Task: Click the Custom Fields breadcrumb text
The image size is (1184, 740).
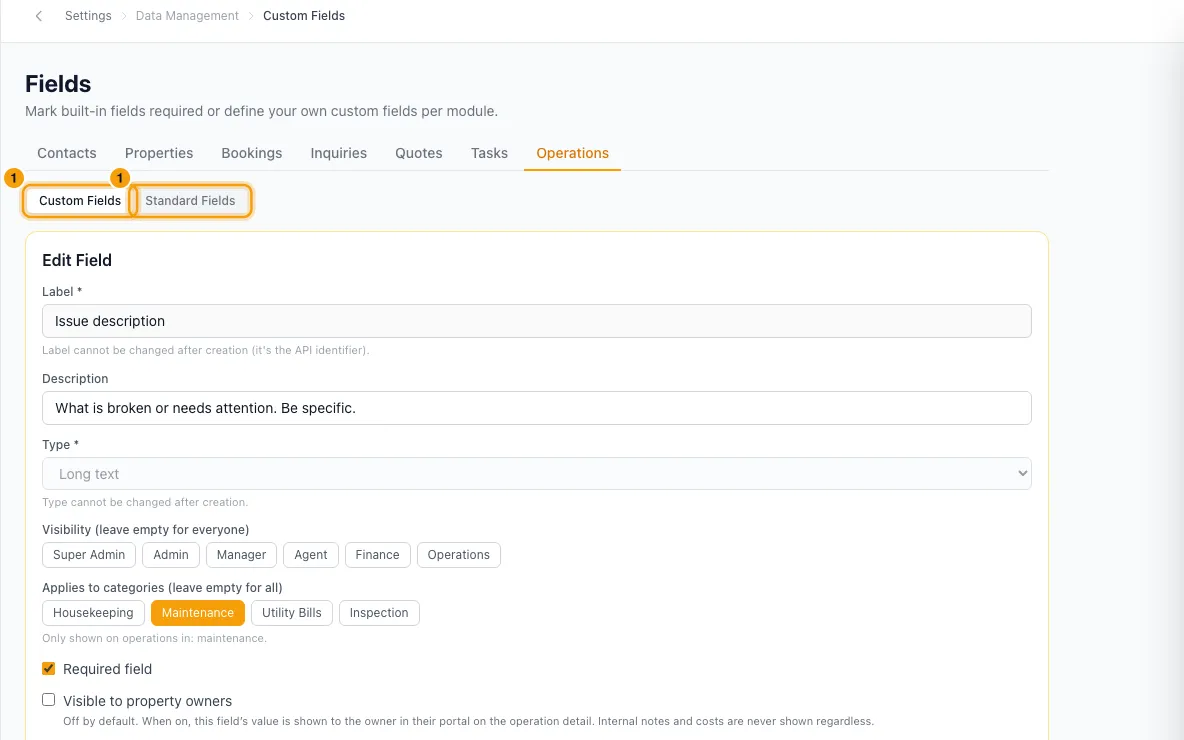Action: click(304, 16)
